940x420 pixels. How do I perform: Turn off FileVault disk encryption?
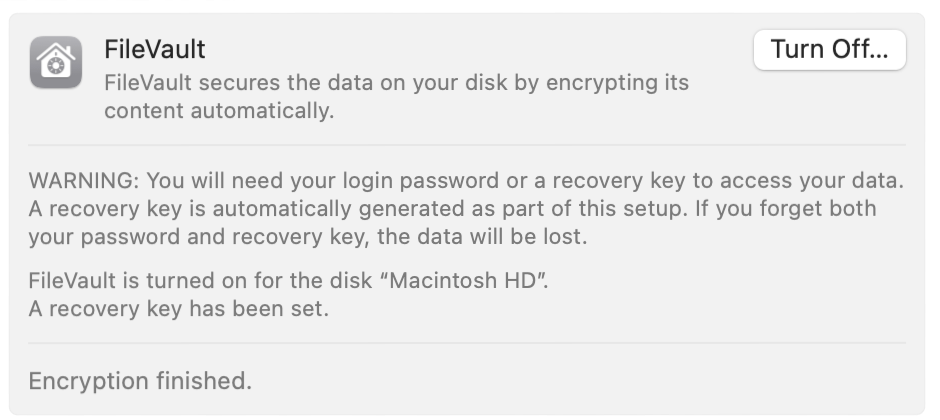(x=830, y=50)
